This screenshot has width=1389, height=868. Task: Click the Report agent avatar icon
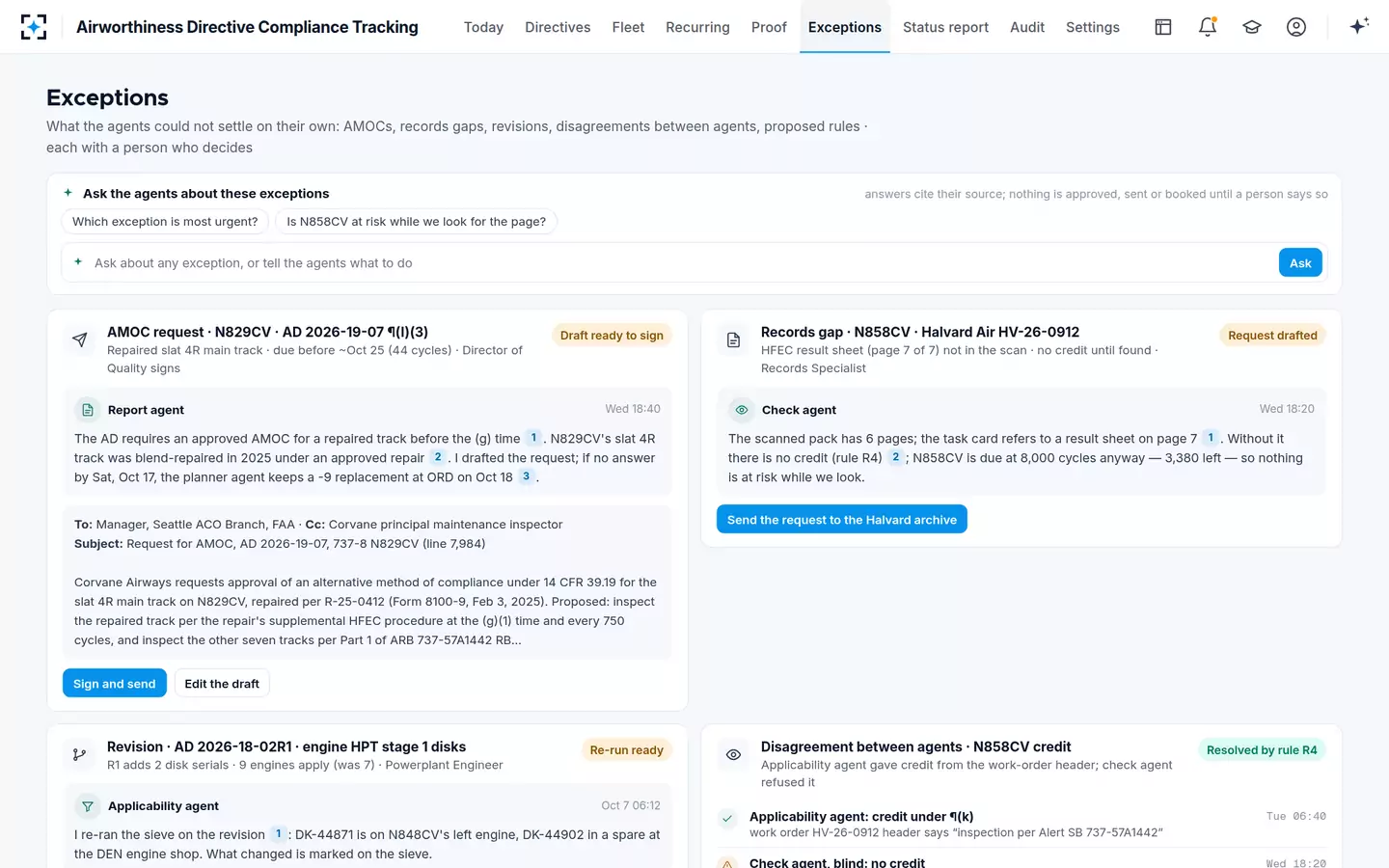88,410
